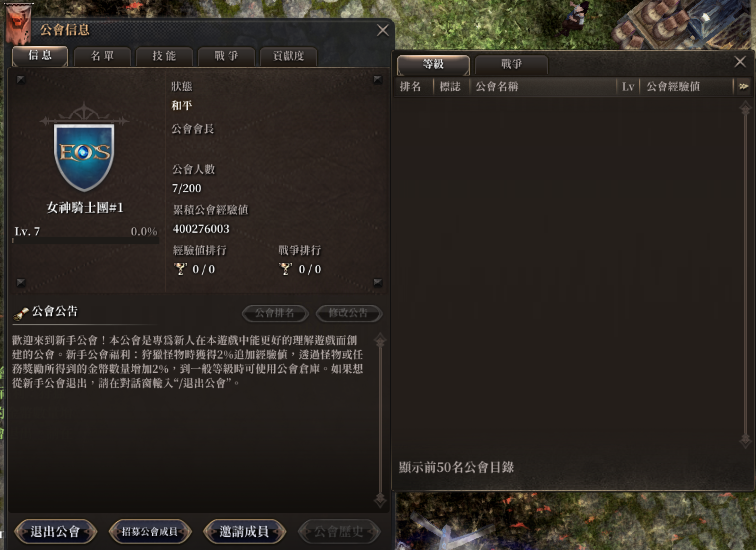Image resolution: width=756 pixels, height=550 pixels.
Task: Click the ranking list scroll-up arrow
Action: tap(745, 108)
